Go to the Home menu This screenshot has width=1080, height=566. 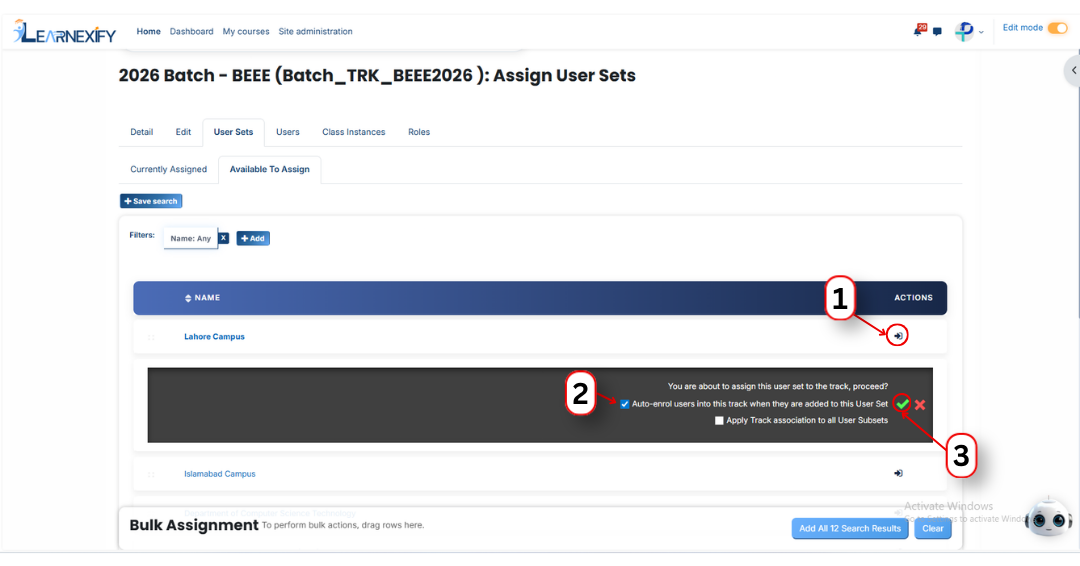click(148, 32)
